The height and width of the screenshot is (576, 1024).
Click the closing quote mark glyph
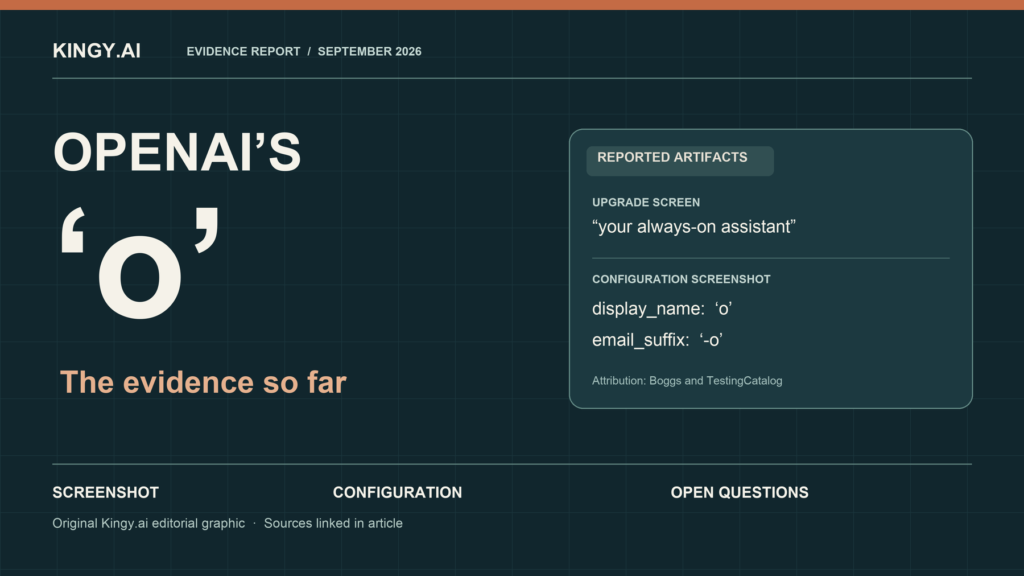pos(207,230)
